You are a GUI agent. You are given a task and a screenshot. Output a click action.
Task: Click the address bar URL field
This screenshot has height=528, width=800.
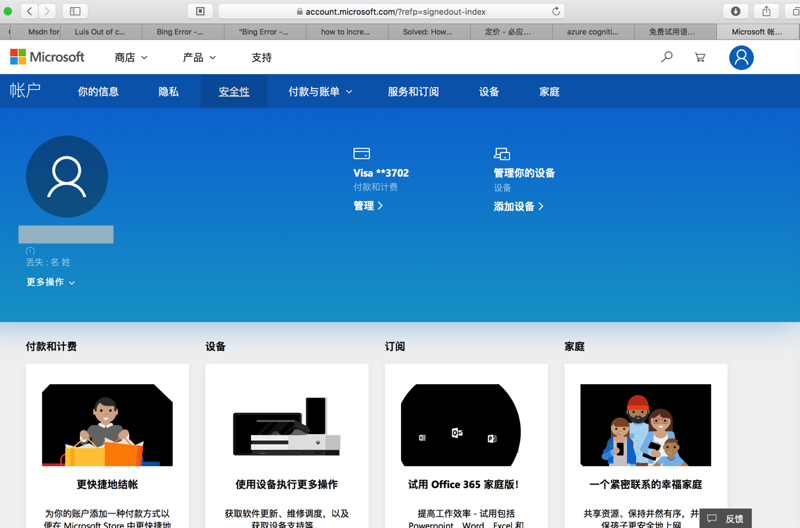[391, 11]
